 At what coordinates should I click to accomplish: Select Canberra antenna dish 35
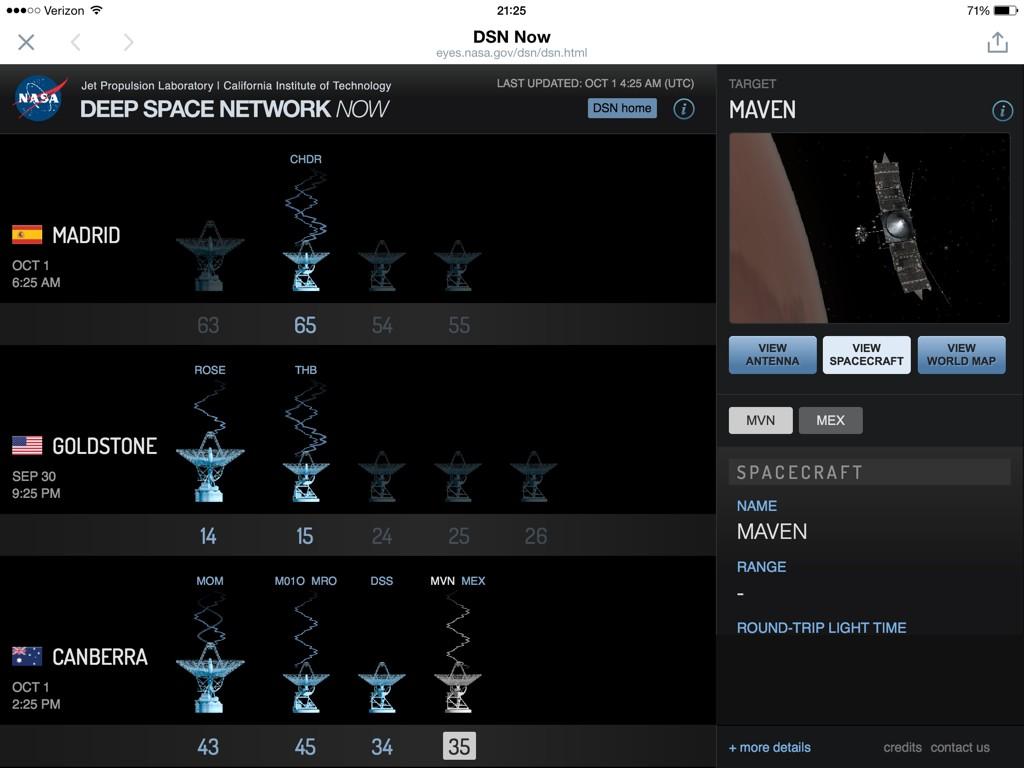click(x=458, y=688)
